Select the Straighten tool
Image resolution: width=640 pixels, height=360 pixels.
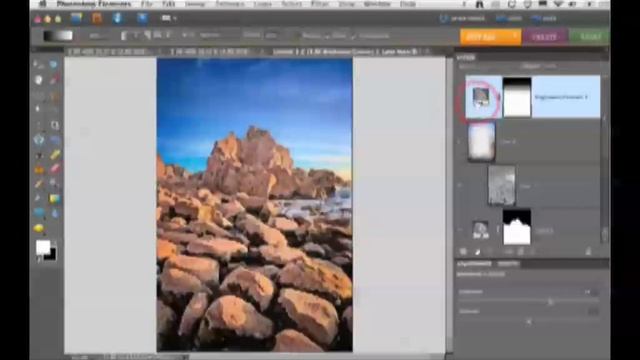[x=54, y=140]
